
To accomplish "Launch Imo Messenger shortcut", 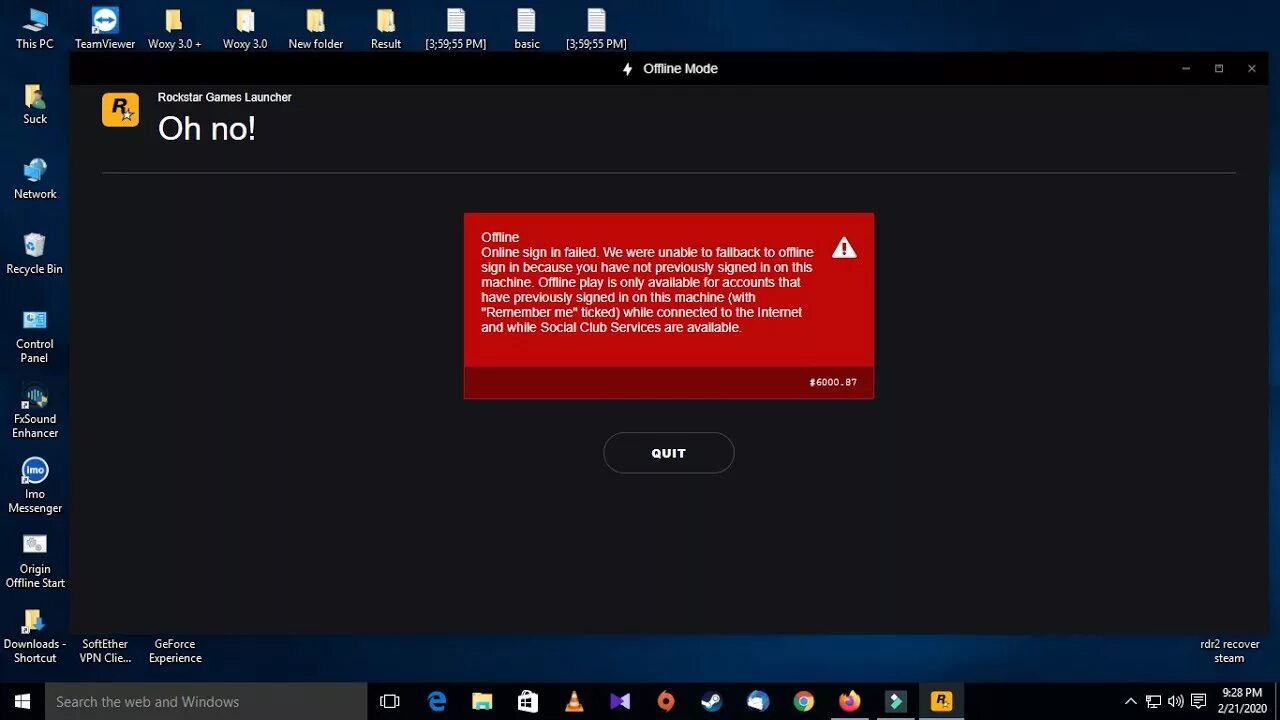I will (35, 486).
